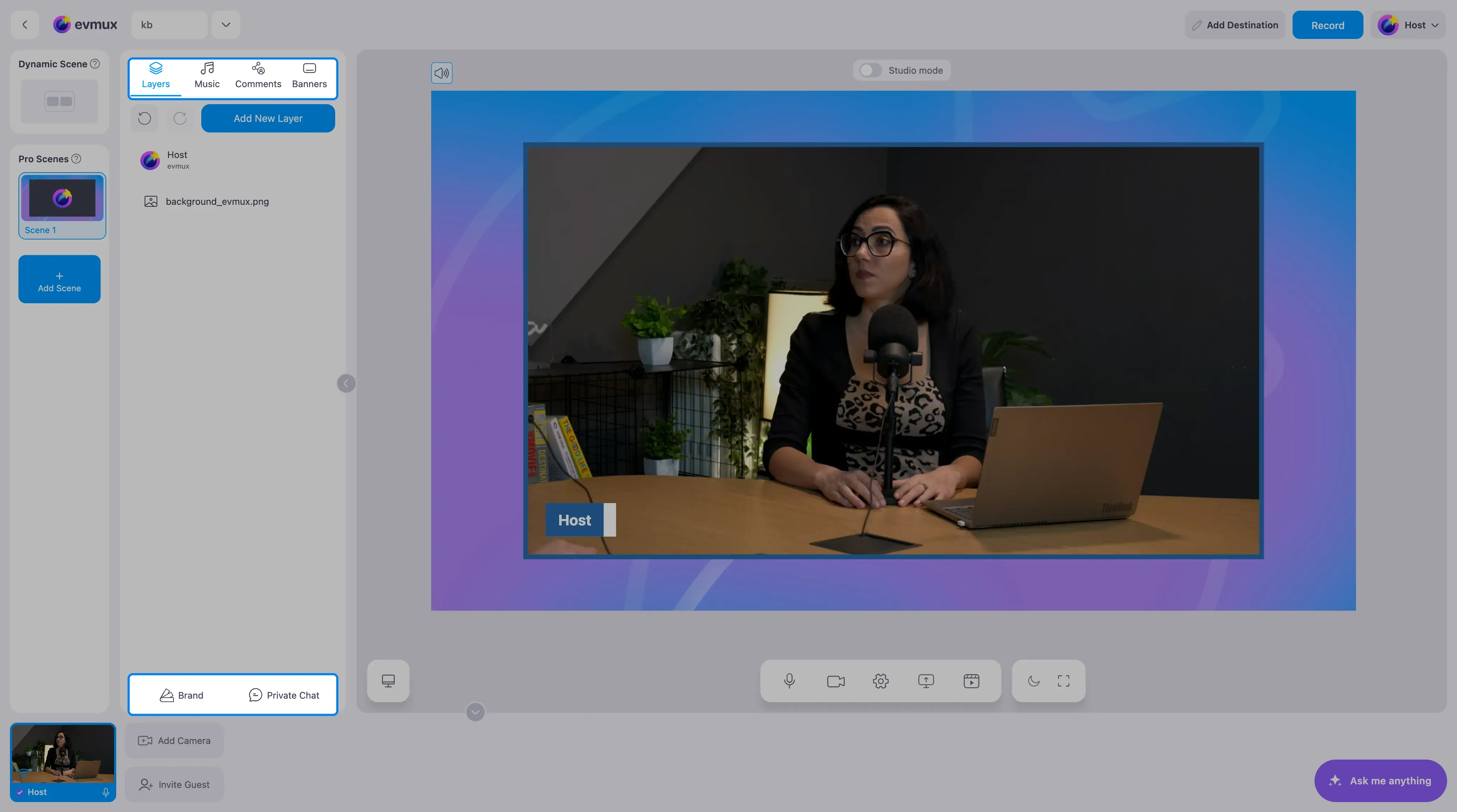Switch to the Music tab
This screenshot has width=1457, height=812.
coord(207,76)
